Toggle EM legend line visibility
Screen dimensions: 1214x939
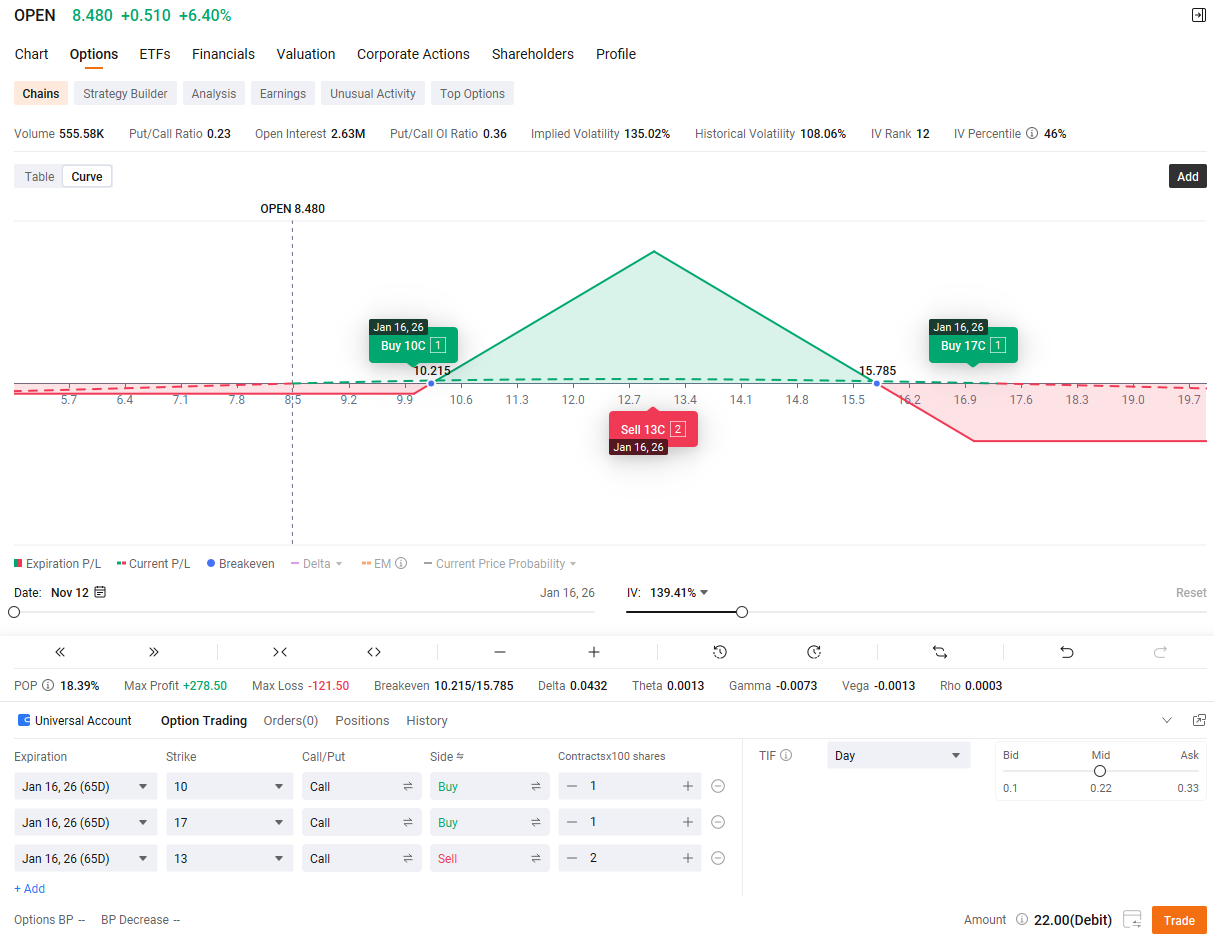click(x=376, y=563)
